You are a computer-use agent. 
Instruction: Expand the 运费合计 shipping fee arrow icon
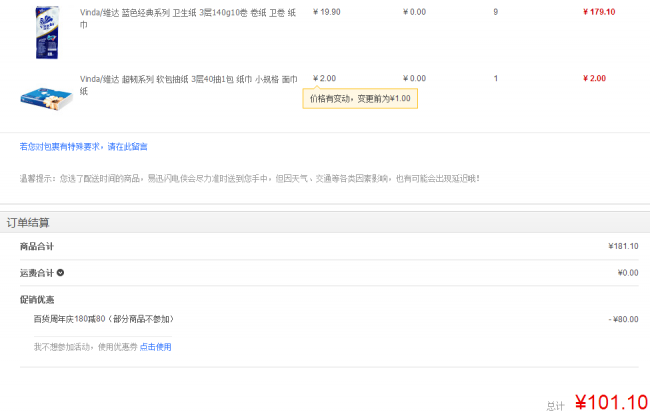(x=60, y=272)
